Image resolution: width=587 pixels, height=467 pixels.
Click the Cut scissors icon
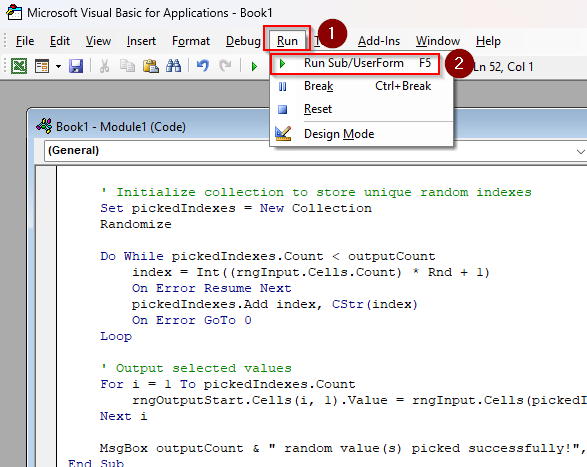click(x=104, y=66)
